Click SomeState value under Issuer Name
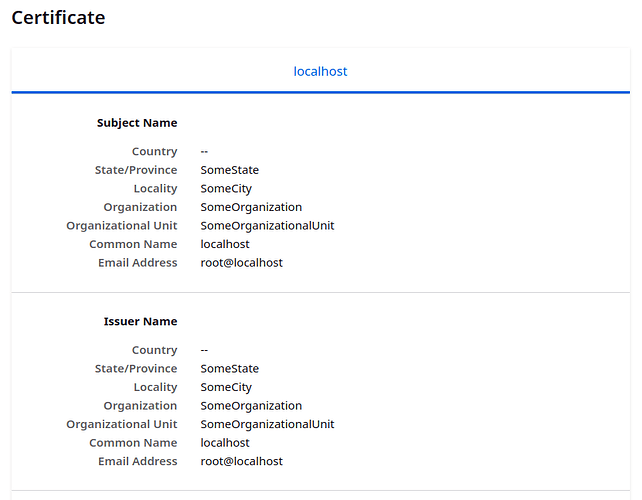Image resolution: width=642 pixels, height=500 pixels. tap(229, 369)
